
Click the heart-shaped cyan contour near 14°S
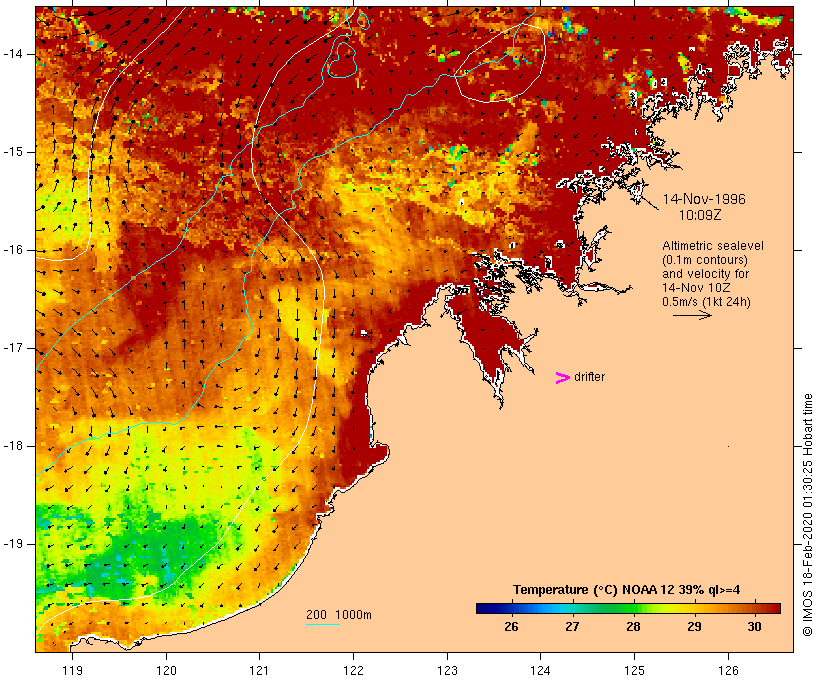(342, 60)
